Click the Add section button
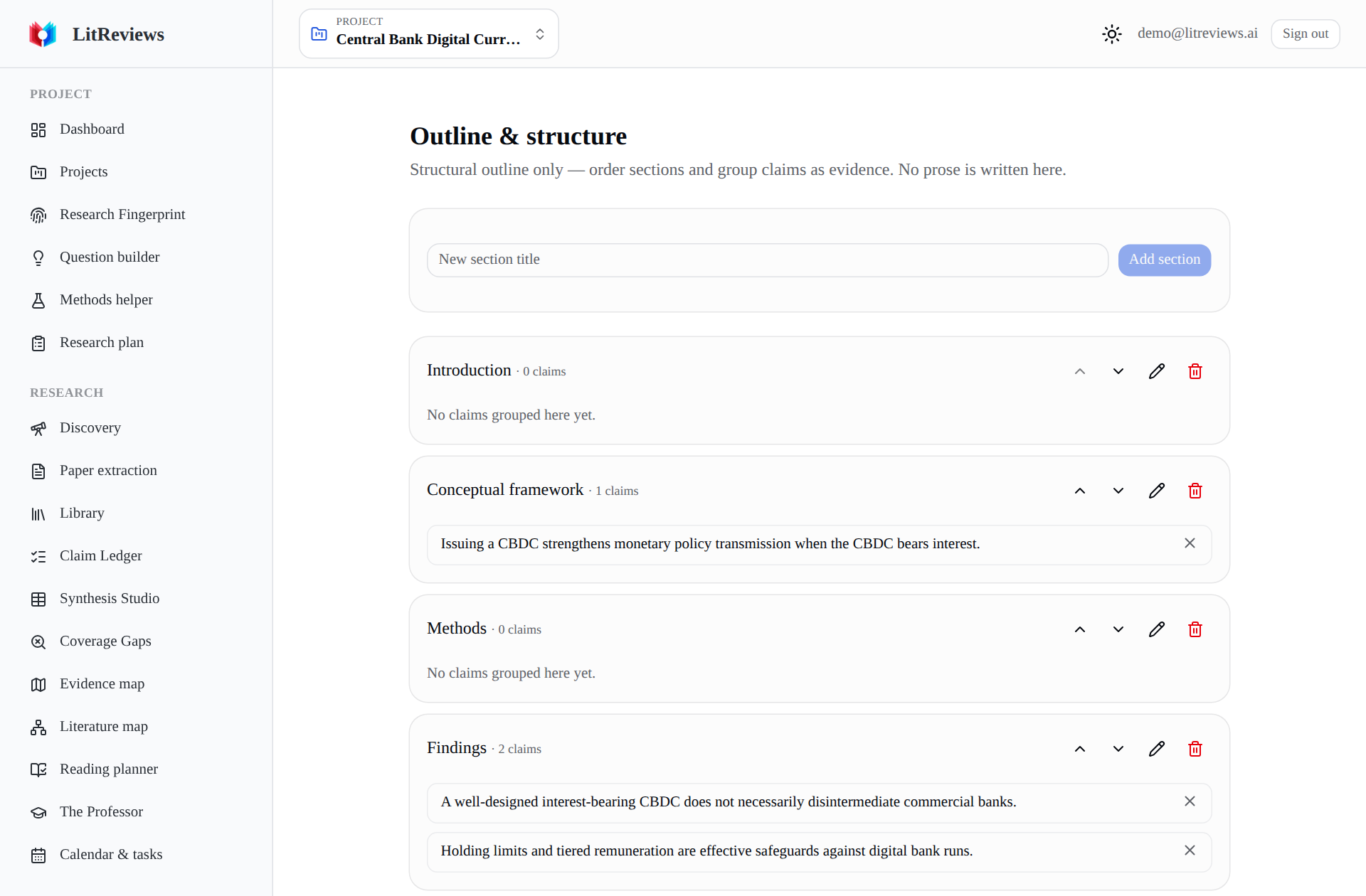Image resolution: width=1366 pixels, height=896 pixels. tap(1165, 260)
